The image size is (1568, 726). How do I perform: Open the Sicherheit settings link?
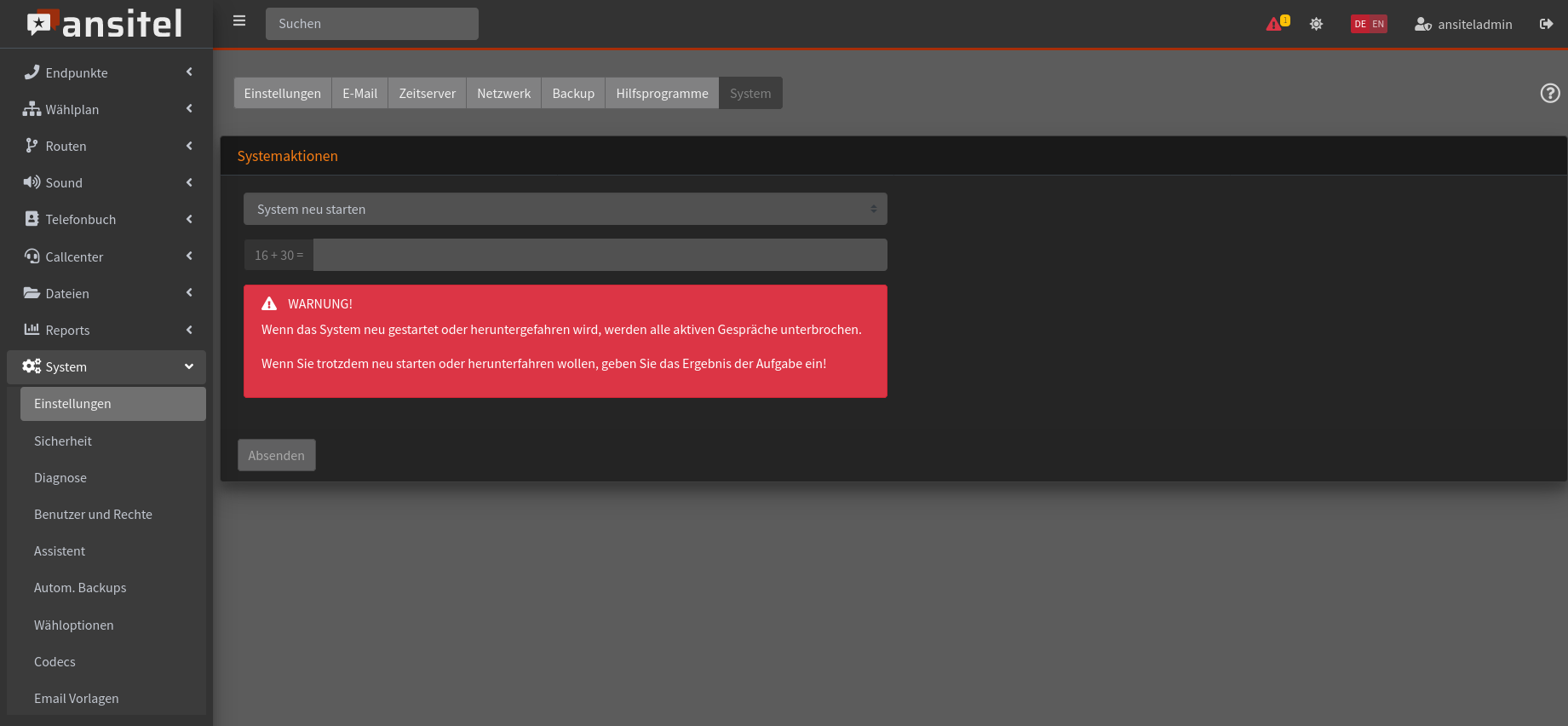(63, 441)
